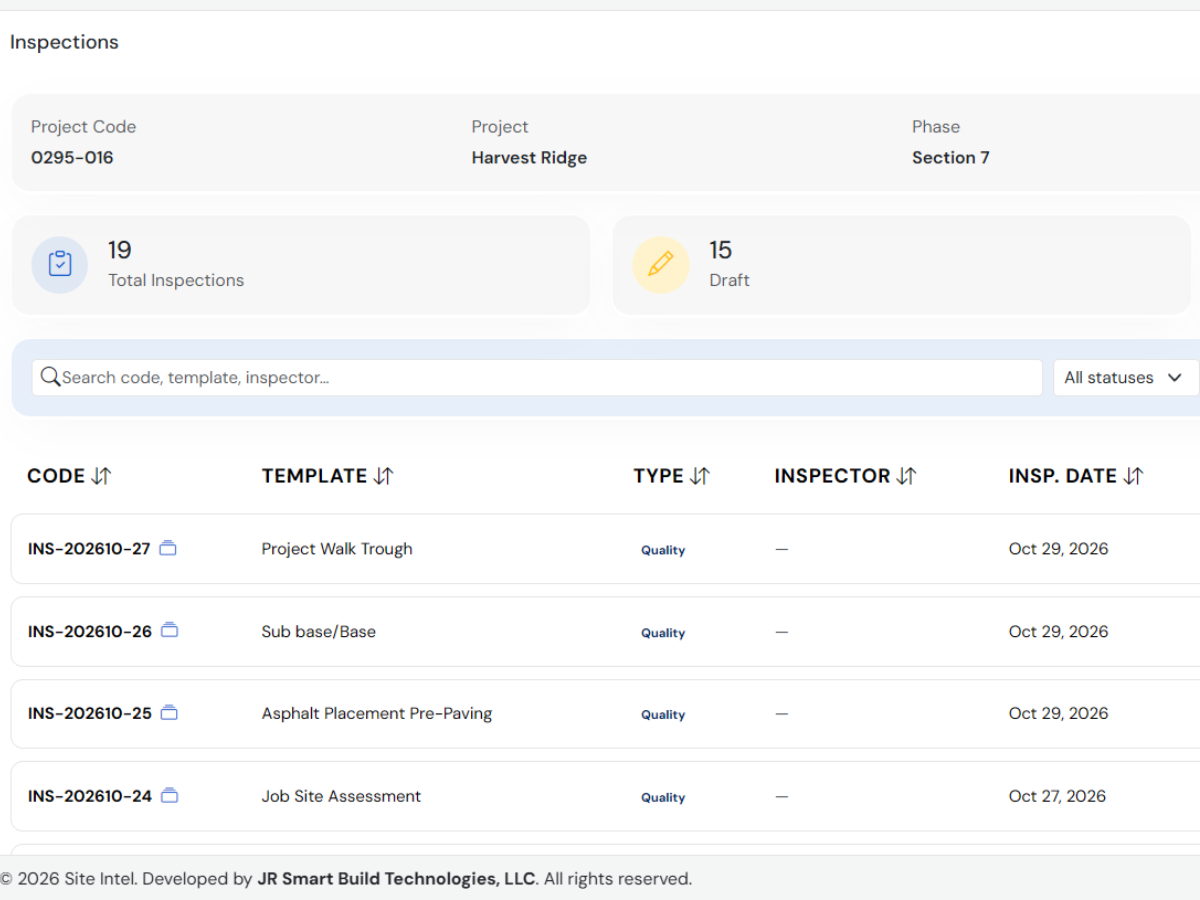
Task: Click the INSPECTOR column header label
Action: pyautogui.click(x=832, y=476)
